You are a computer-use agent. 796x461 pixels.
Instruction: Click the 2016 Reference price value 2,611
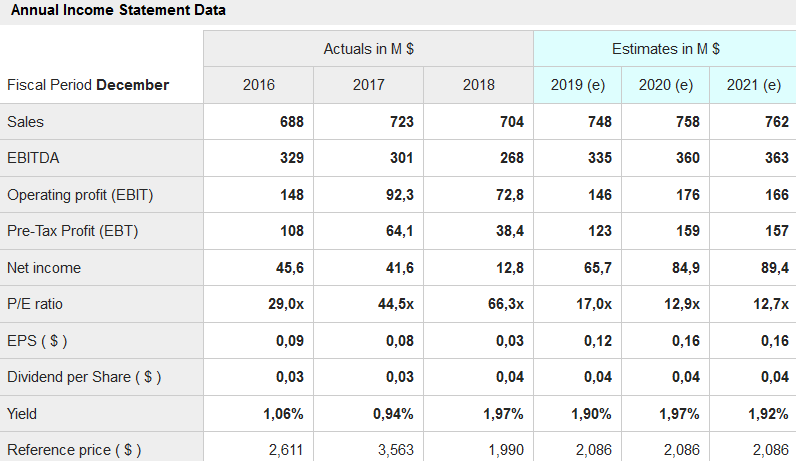tap(285, 450)
